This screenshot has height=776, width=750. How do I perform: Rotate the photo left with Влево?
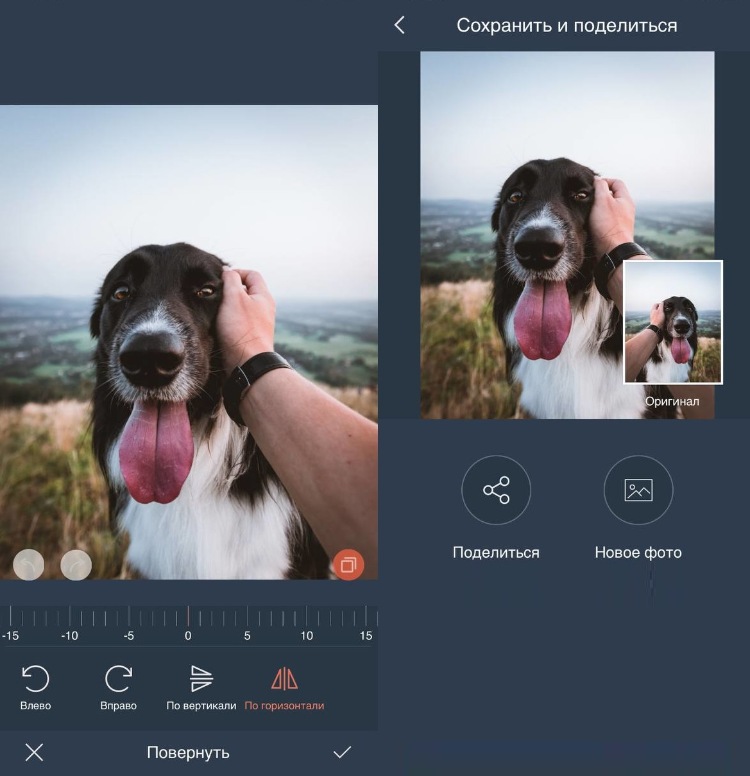[35, 681]
